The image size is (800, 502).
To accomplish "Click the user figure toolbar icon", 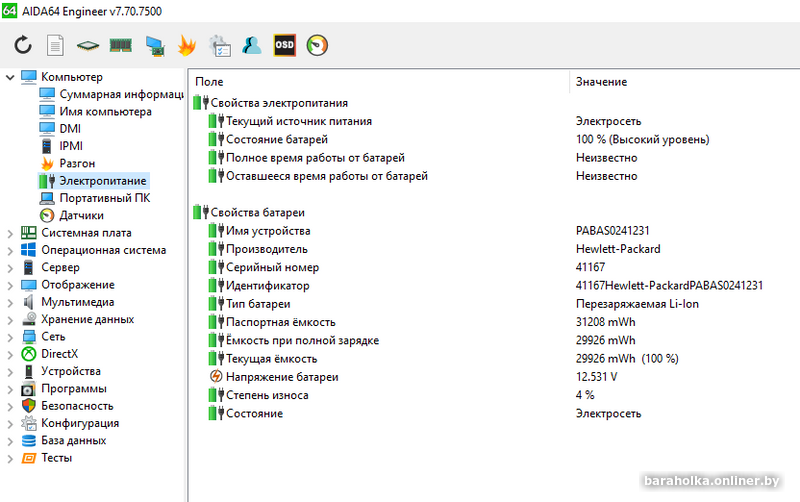I will pyautogui.click(x=252, y=45).
